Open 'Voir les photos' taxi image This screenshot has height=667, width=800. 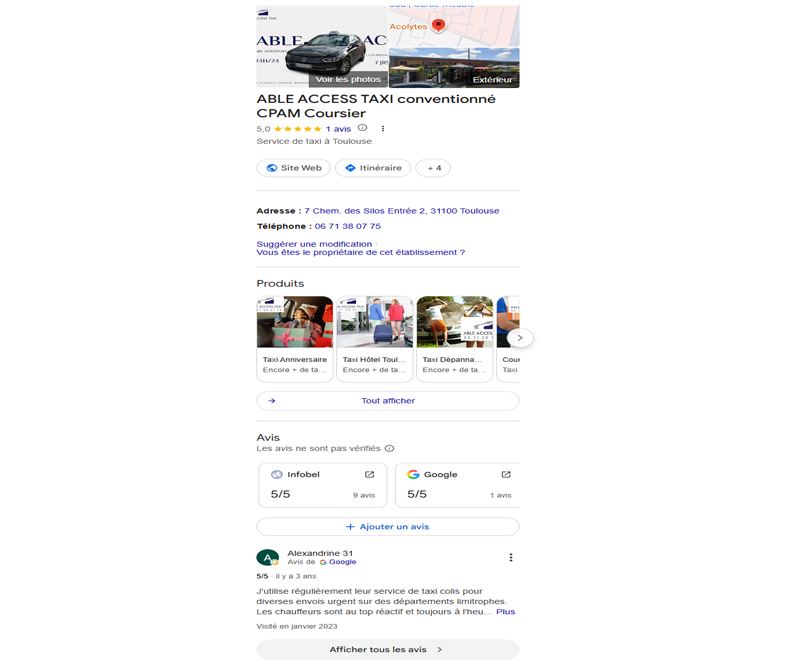point(322,46)
